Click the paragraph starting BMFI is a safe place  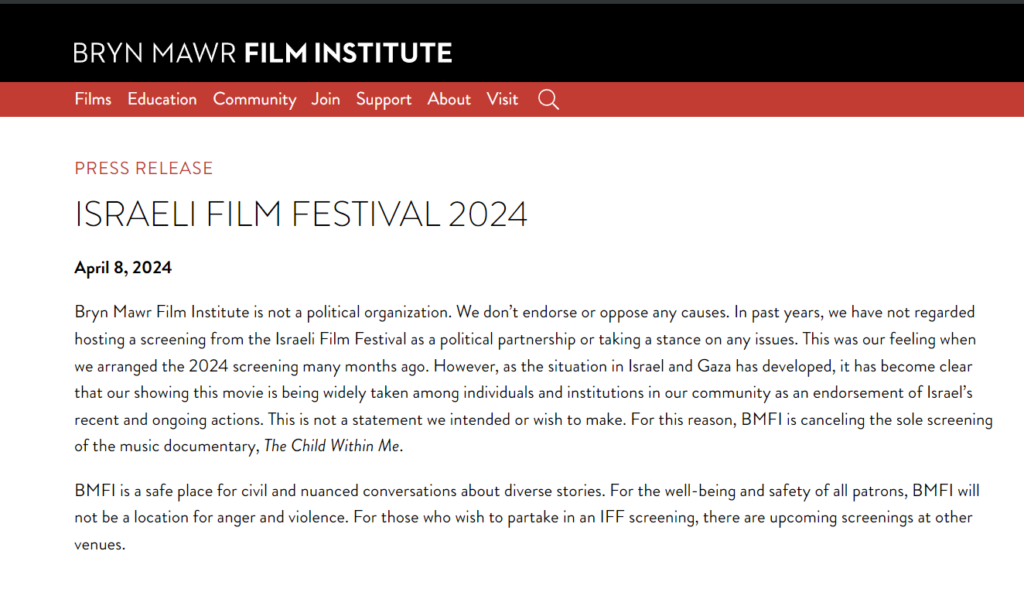(x=527, y=517)
